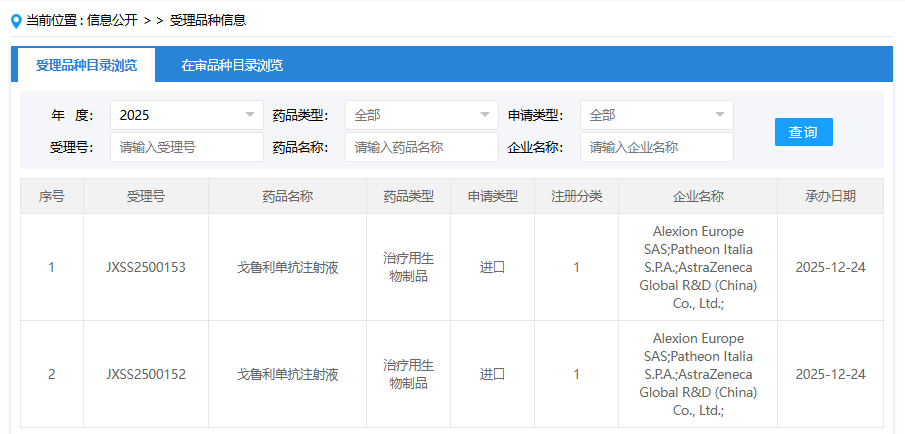The width and height of the screenshot is (905, 434).
Task: Select the 受理品种目录浏览 tab
Action: pos(86,66)
